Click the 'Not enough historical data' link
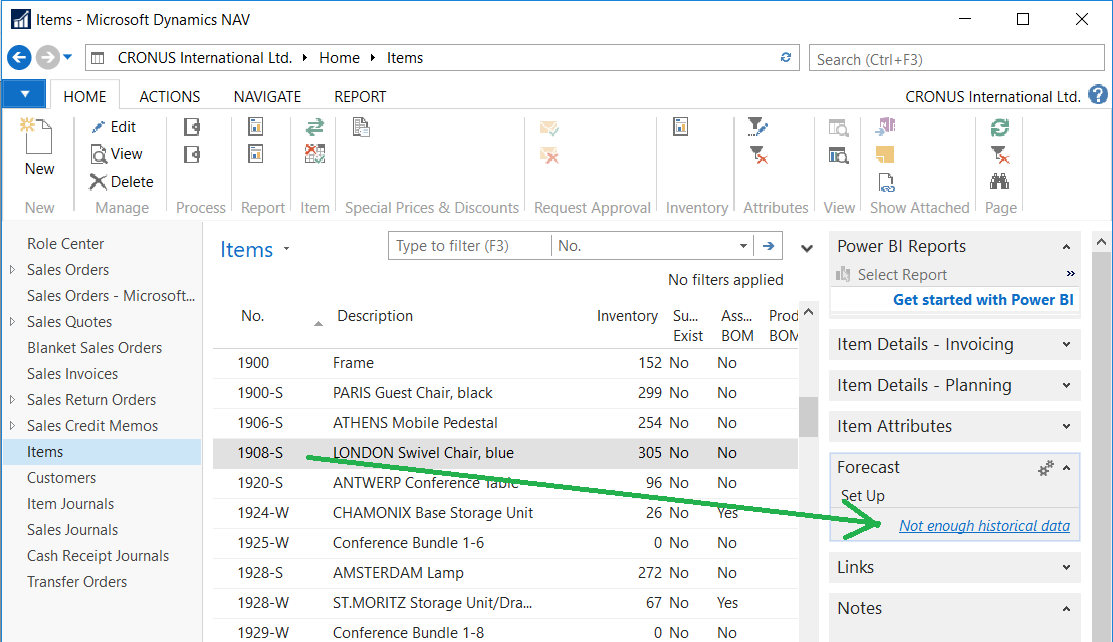Screen dimensions: 1113x642 pyautogui.click(x=984, y=526)
